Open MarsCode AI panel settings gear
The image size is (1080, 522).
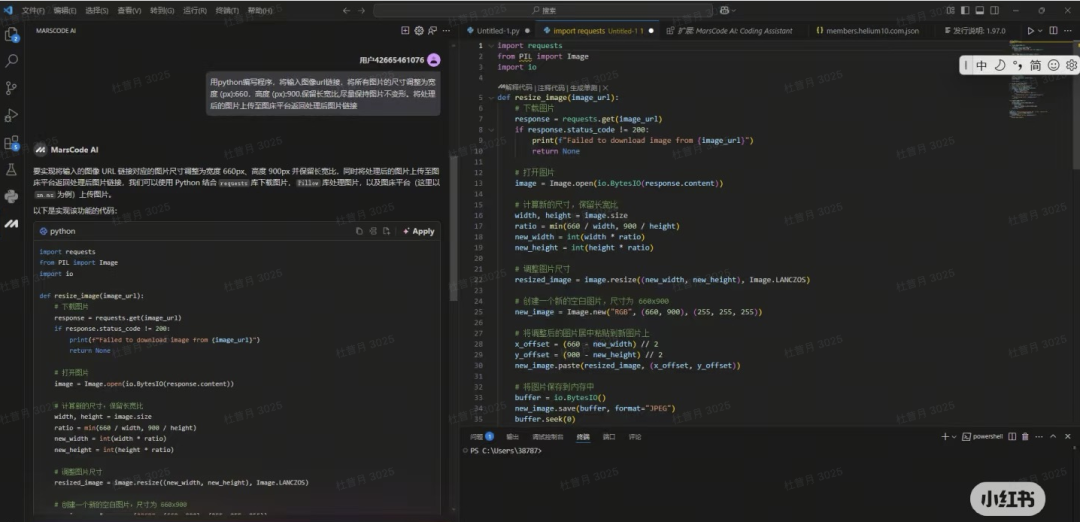(419, 31)
